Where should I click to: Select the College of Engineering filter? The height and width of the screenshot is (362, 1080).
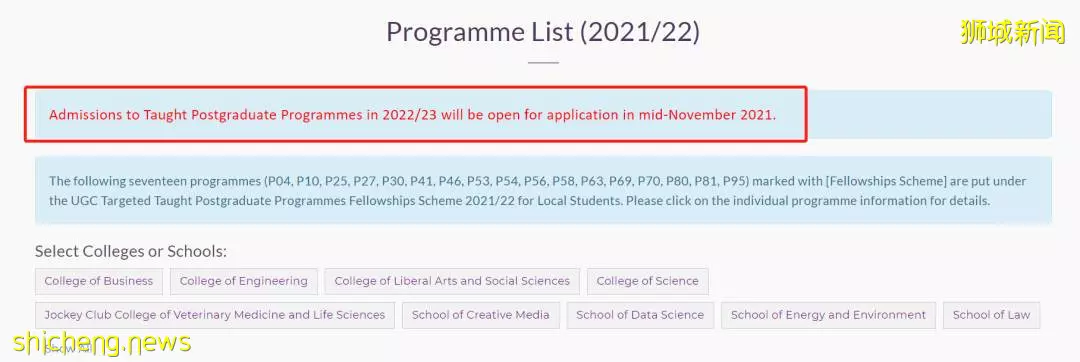pos(244,281)
